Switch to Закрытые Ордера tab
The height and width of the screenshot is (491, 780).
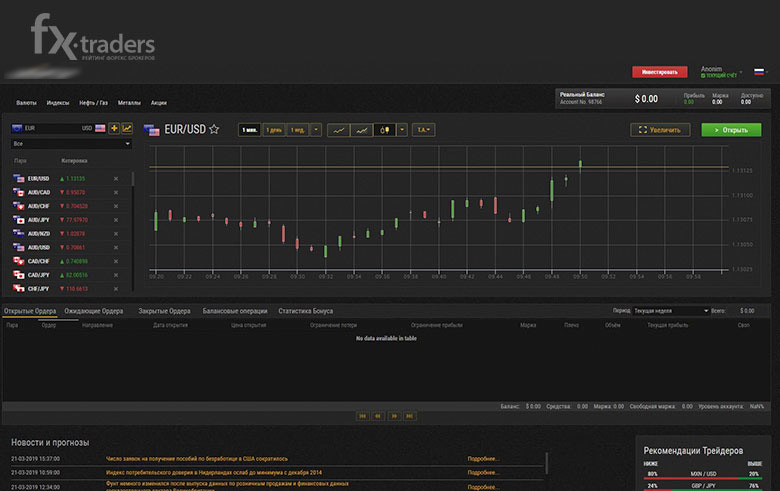(164, 311)
